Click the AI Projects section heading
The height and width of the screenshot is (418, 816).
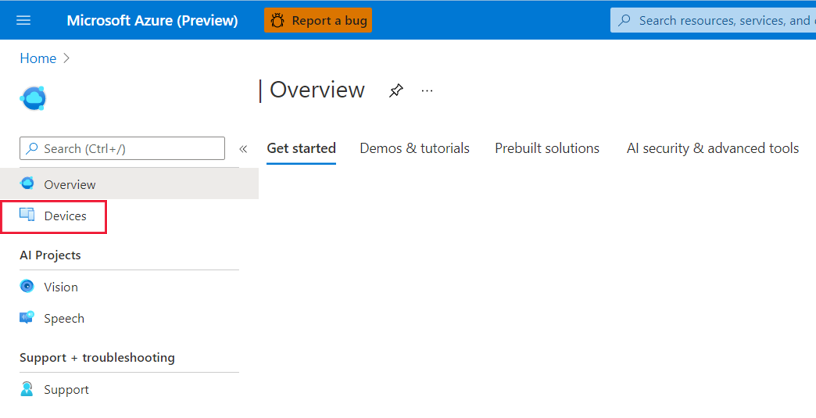(50, 255)
